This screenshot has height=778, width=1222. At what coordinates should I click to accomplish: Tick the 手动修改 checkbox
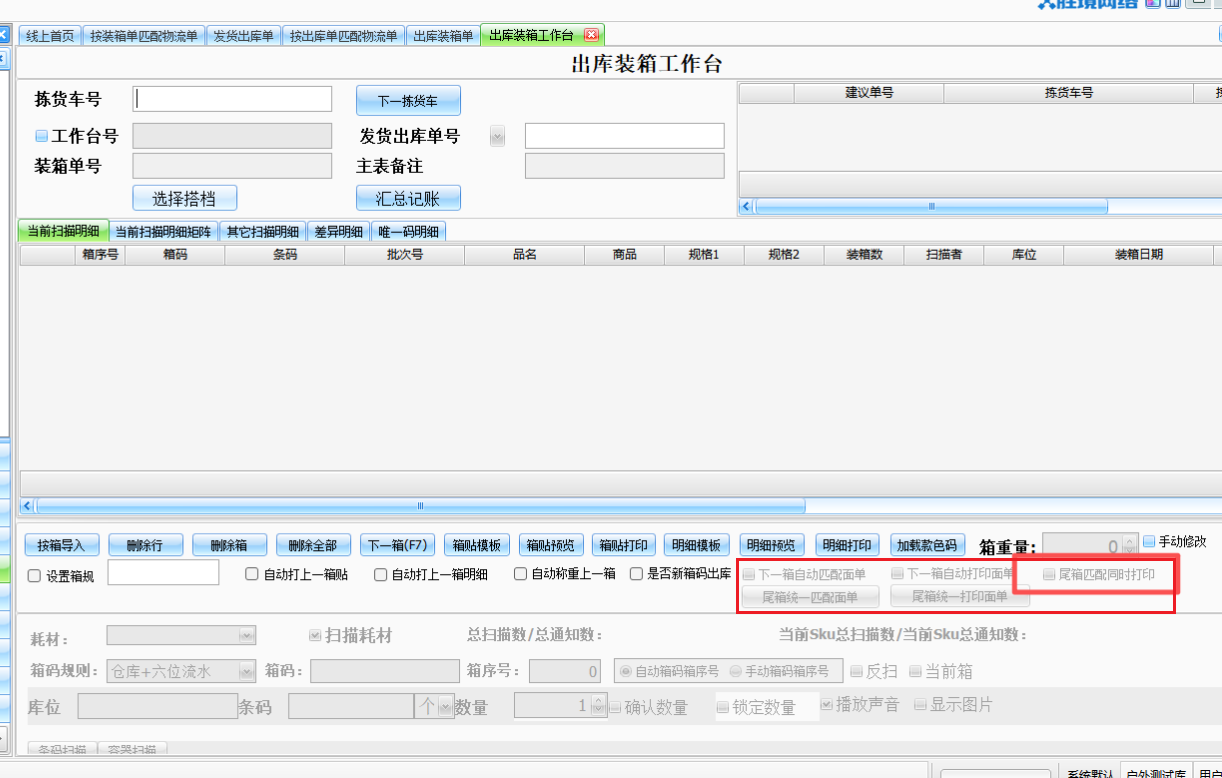click(1149, 541)
